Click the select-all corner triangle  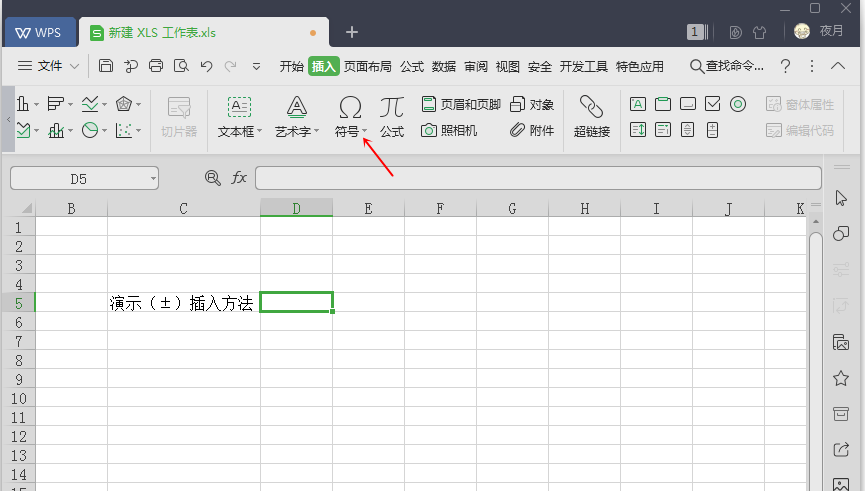tap(26, 208)
